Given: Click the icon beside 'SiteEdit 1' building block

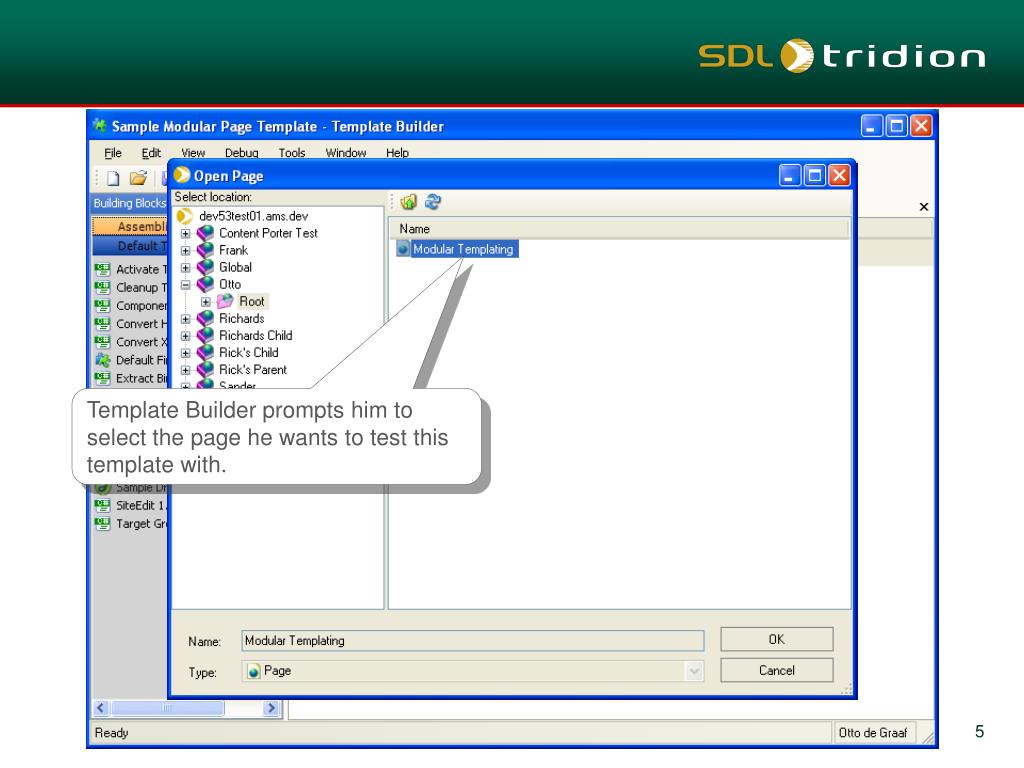Looking at the screenshot, I should [103, 505].
